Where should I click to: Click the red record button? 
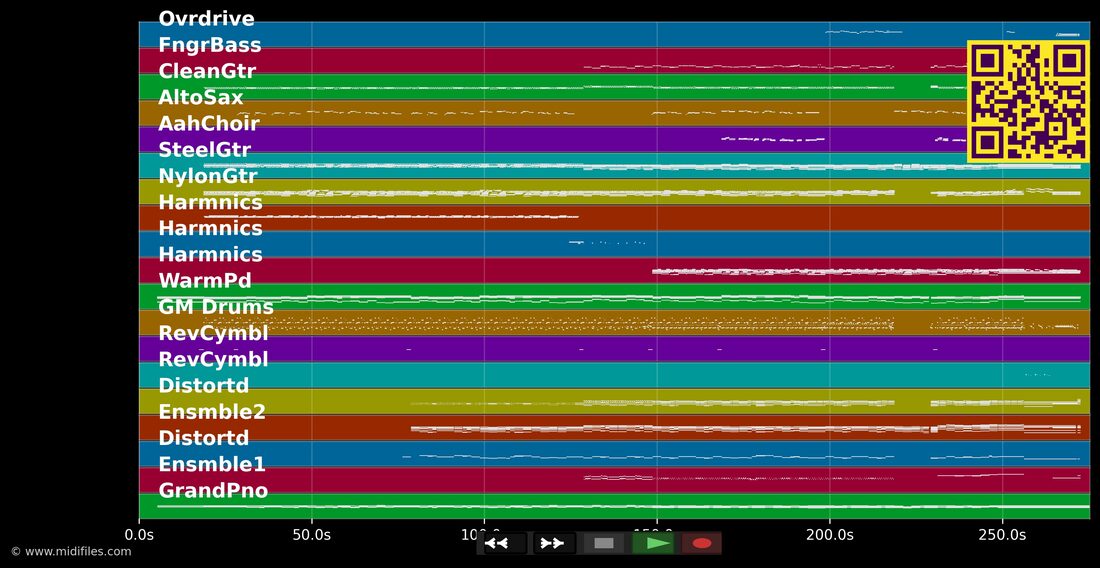click(701, 543)
